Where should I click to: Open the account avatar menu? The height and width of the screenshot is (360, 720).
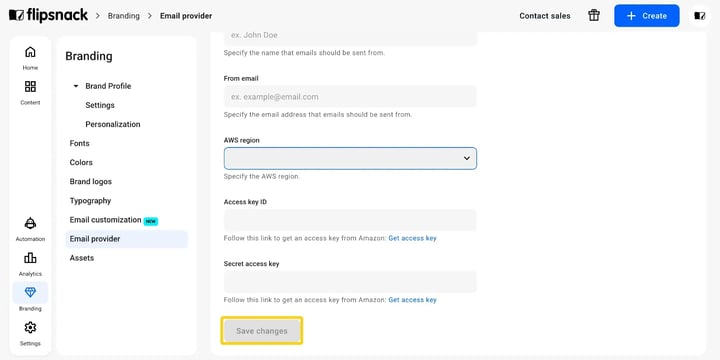pyautogui.click(x=699, y=16)
